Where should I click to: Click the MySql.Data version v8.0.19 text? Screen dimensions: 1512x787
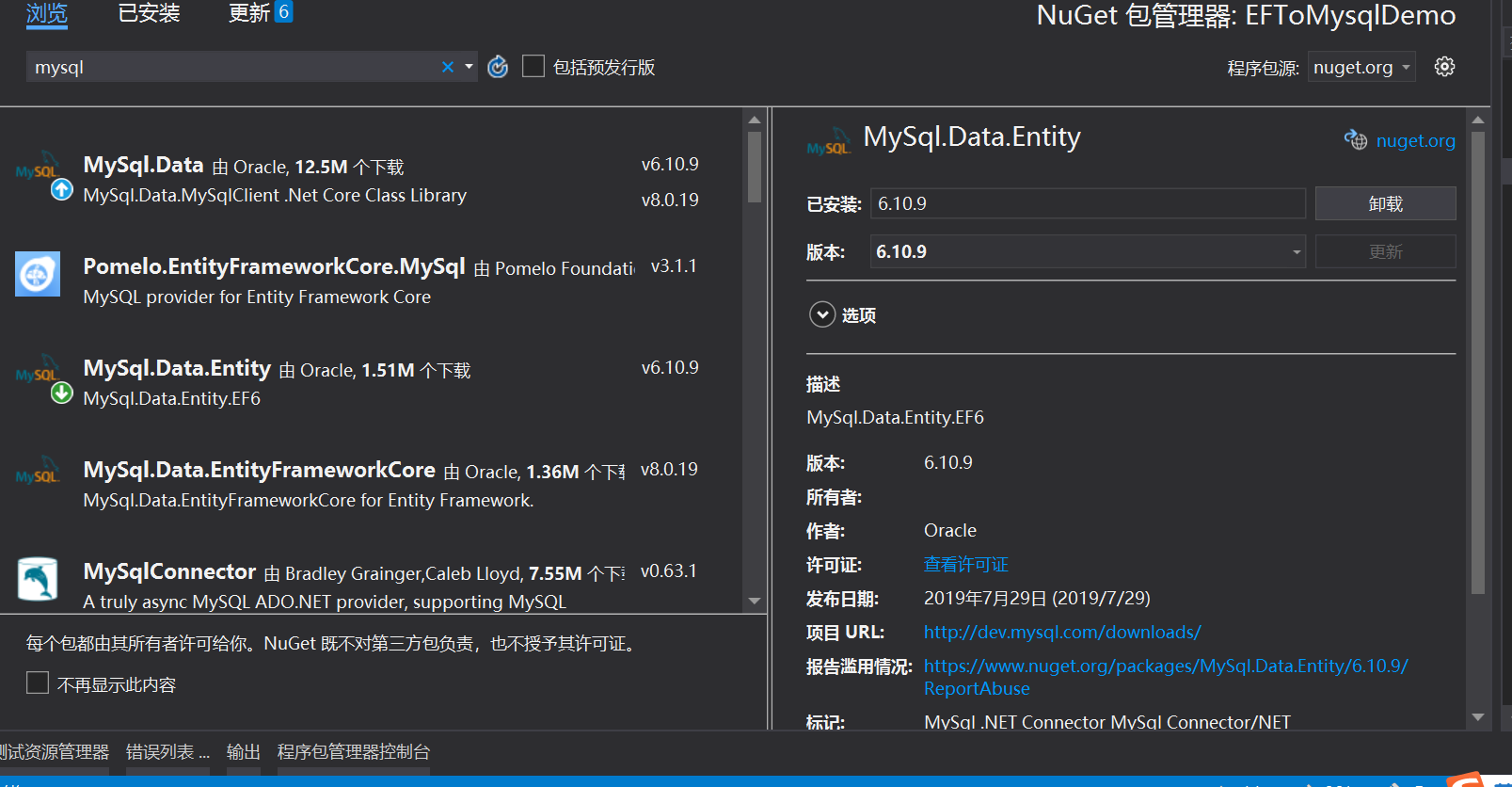670,200
